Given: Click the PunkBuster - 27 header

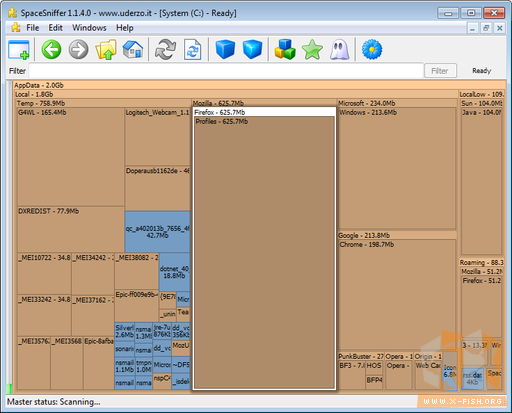Looking at the screenshot, I should click(361, 356).
